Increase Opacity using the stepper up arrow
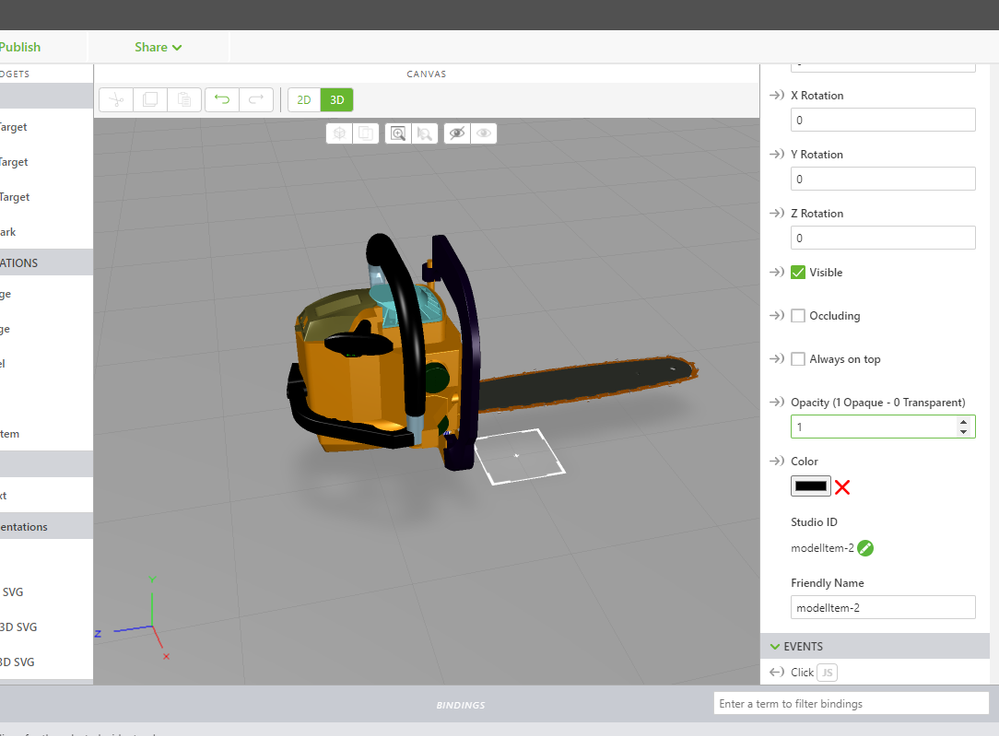Image resolution: width=999 pixels, height=736 pixels. 964,422
